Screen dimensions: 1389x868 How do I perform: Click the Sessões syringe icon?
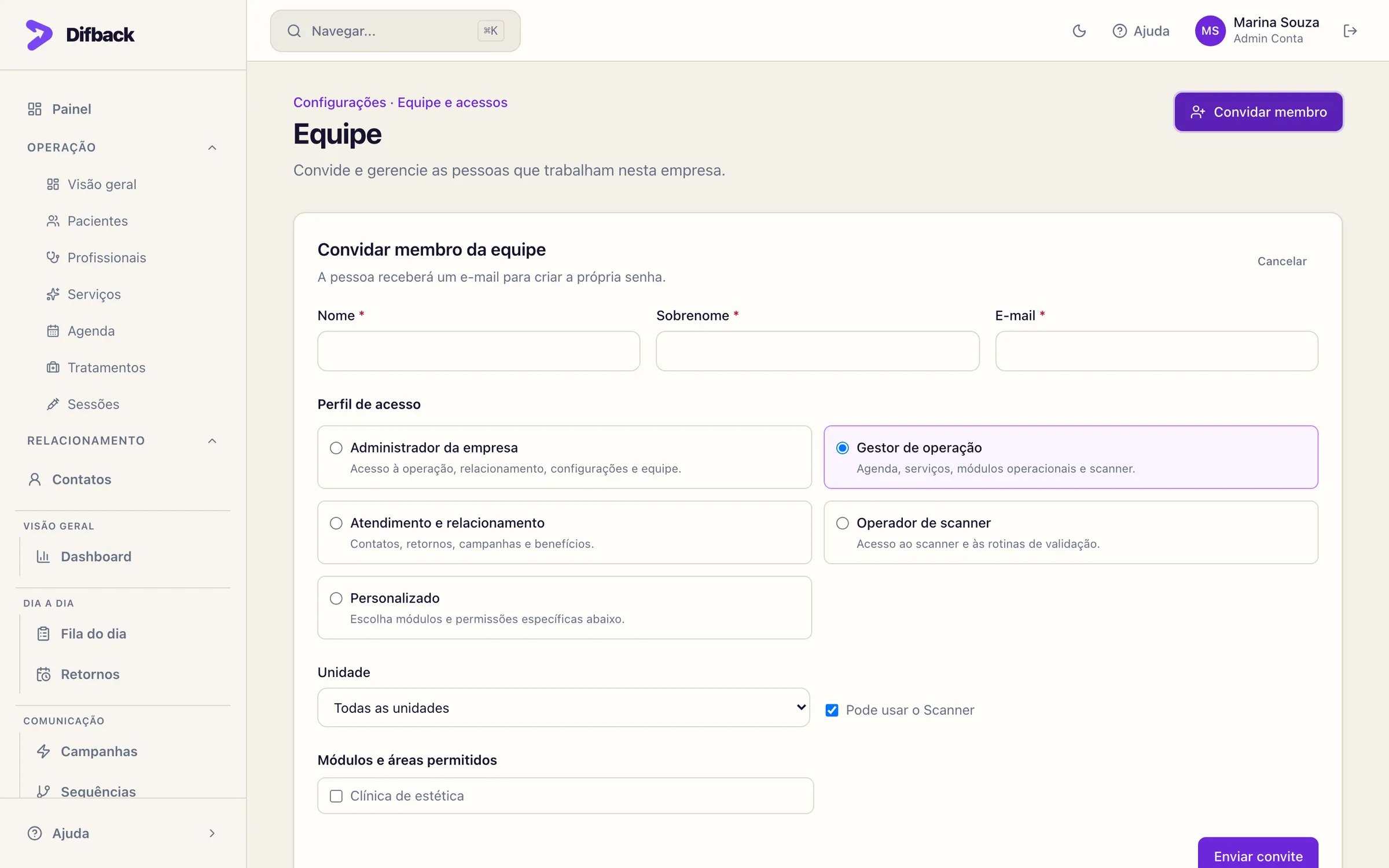[53, 404]
